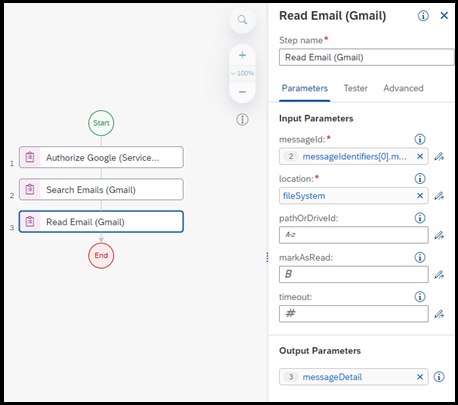Open the 100% zoom level dropdown

tap(242, 73)
